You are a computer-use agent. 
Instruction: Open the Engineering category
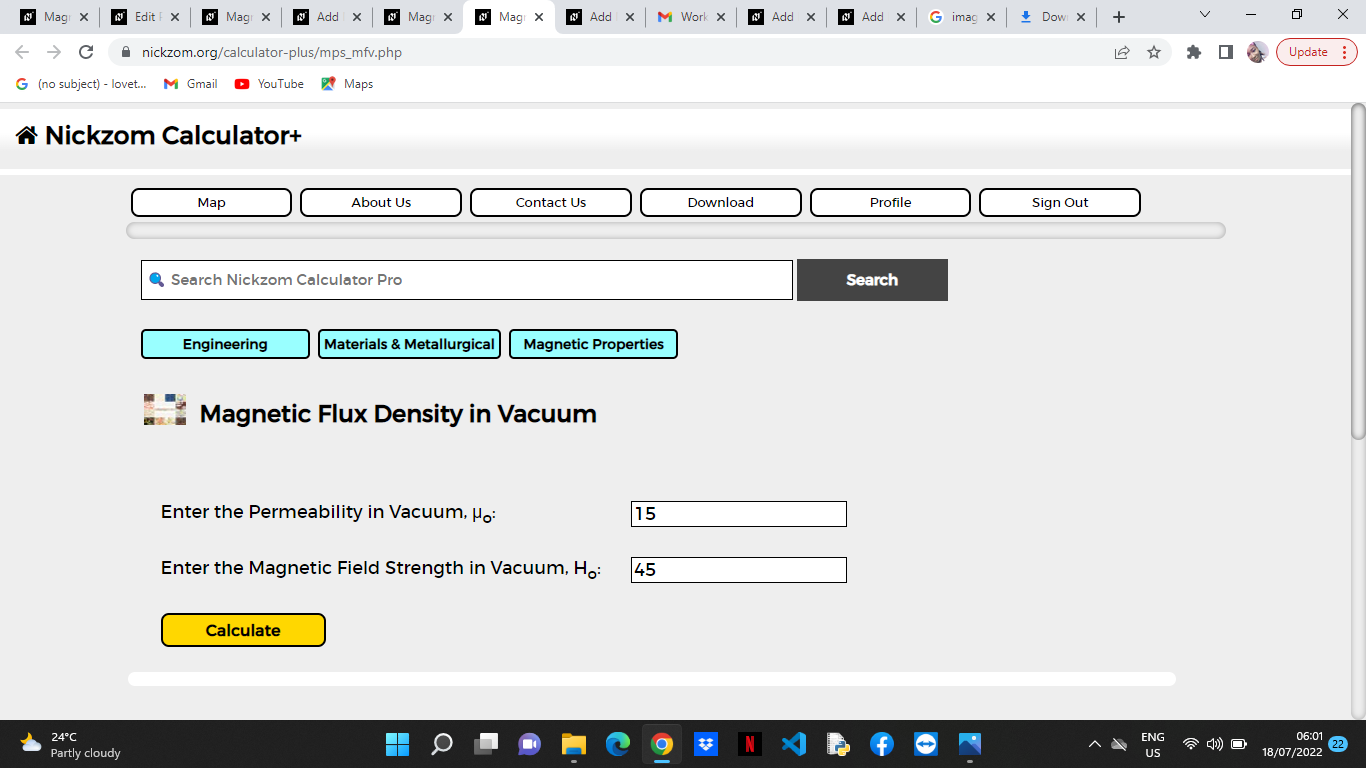(x=225, y=344)
